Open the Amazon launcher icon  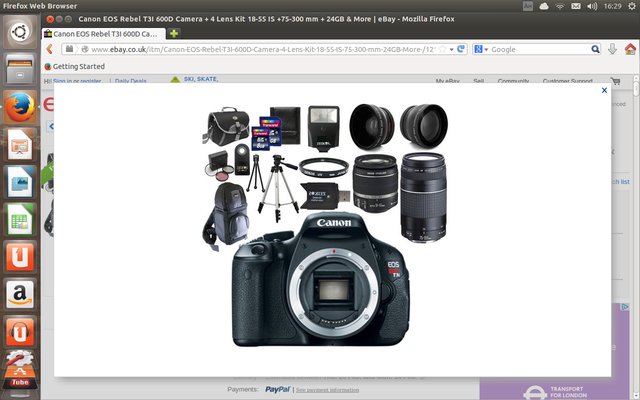[19, 293]
